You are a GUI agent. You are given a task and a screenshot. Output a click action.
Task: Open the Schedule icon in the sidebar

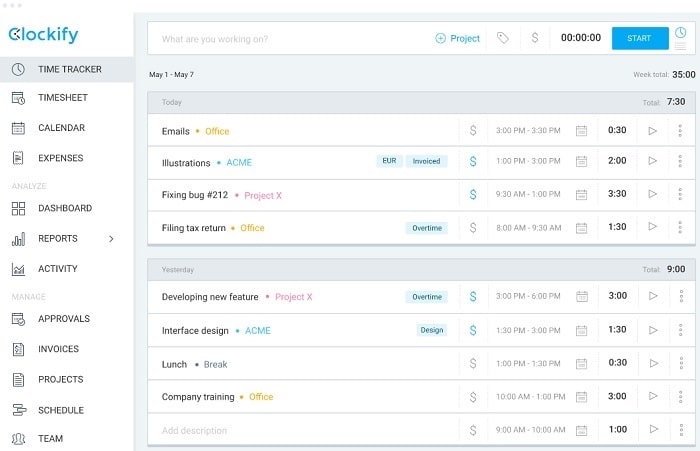19,410
